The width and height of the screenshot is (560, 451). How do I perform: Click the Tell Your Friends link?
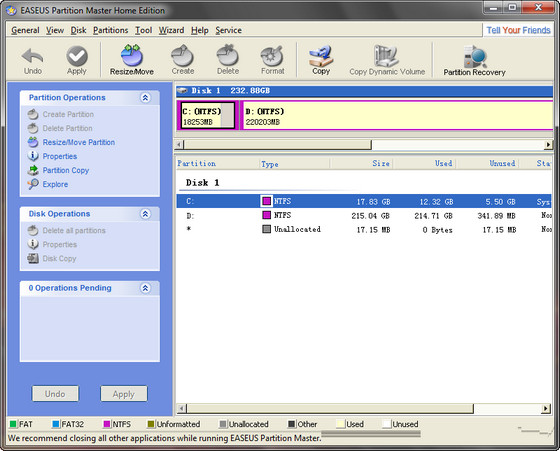[518, 30]
